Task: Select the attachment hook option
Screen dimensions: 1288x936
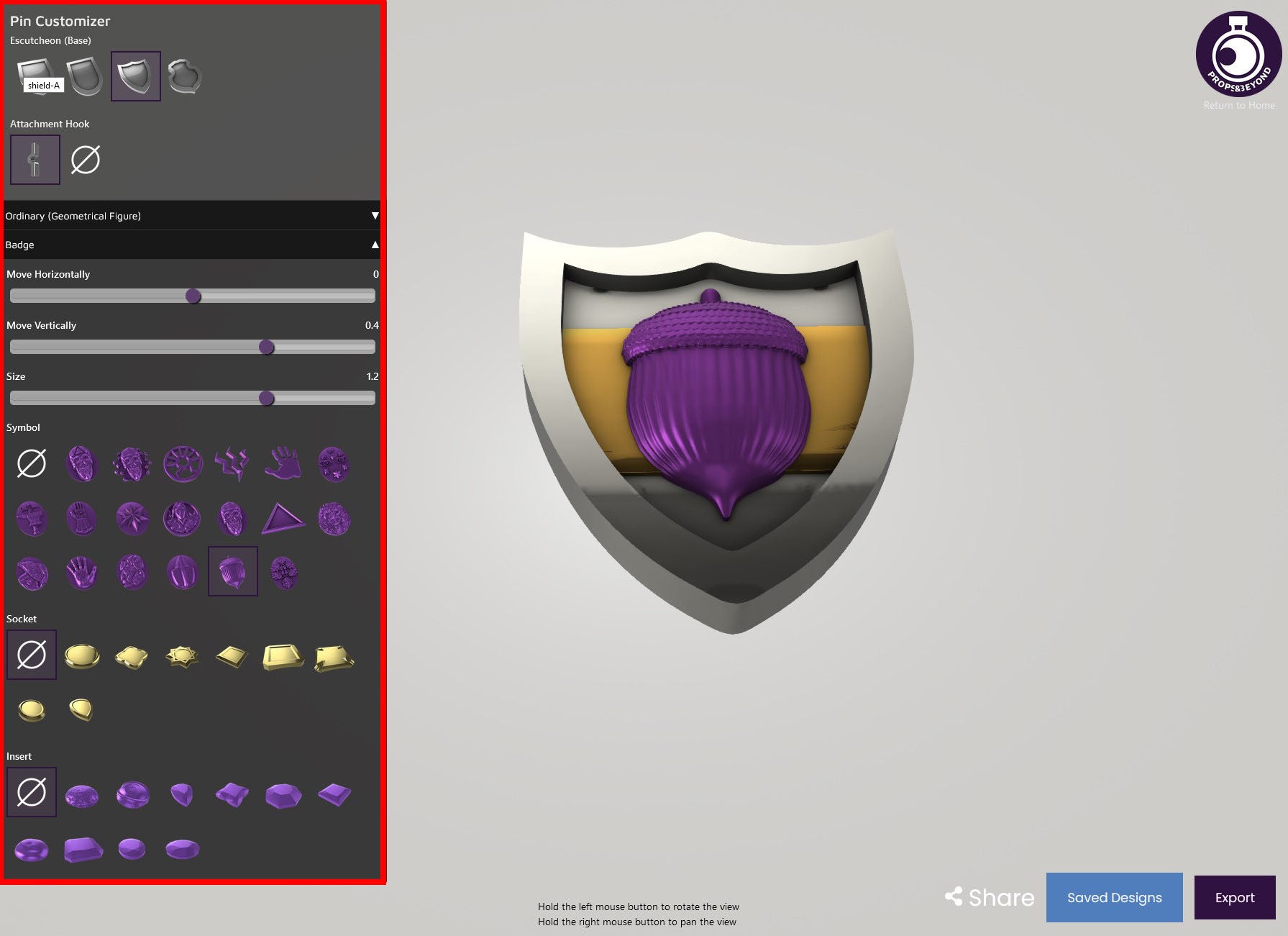Action: pyautogui.click(x=35, y=160)
